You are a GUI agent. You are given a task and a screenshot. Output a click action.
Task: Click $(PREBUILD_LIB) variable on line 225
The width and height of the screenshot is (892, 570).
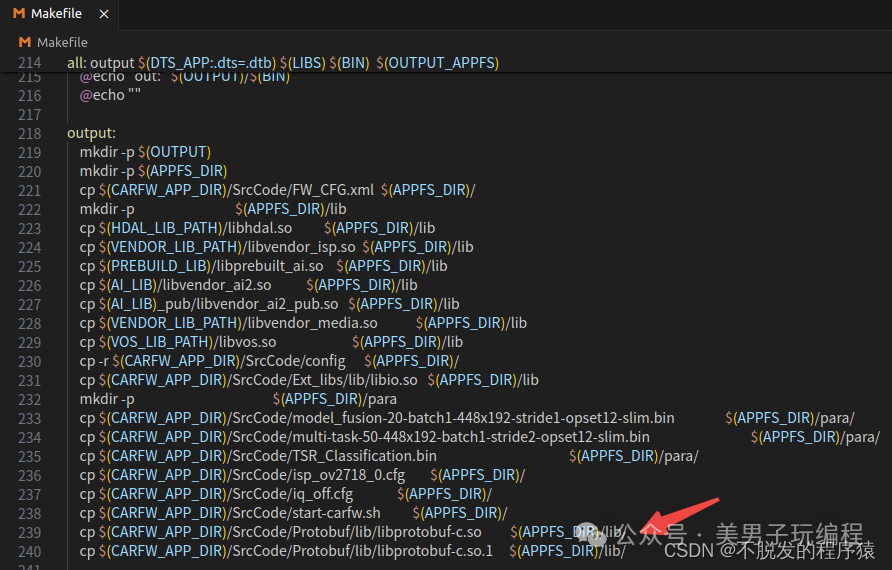(x=155, y=266)
